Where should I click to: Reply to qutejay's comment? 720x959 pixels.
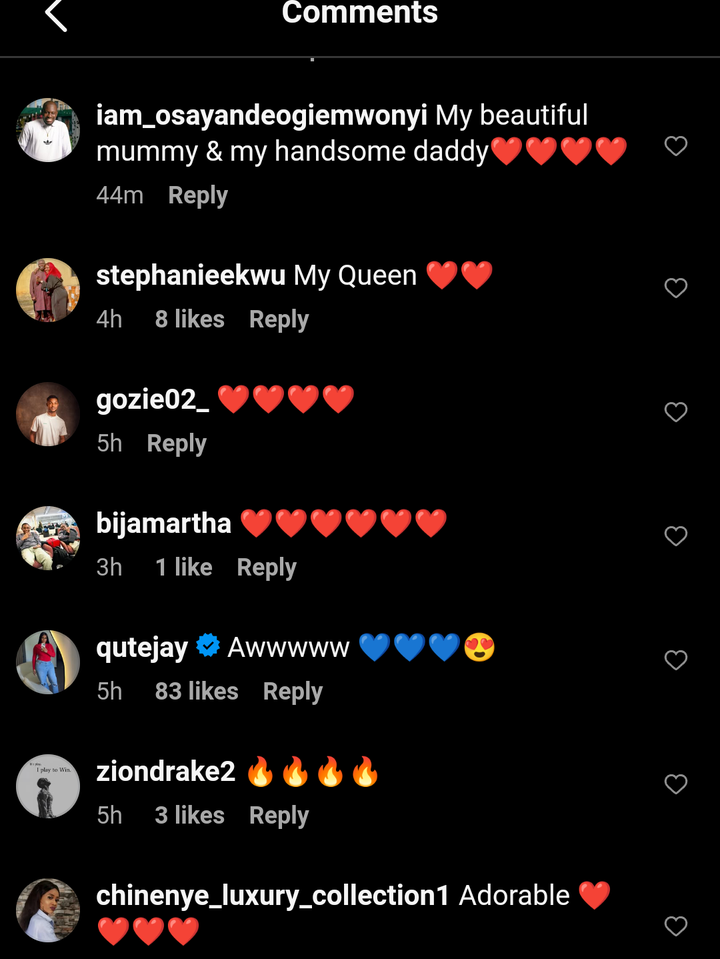(292, 692)
